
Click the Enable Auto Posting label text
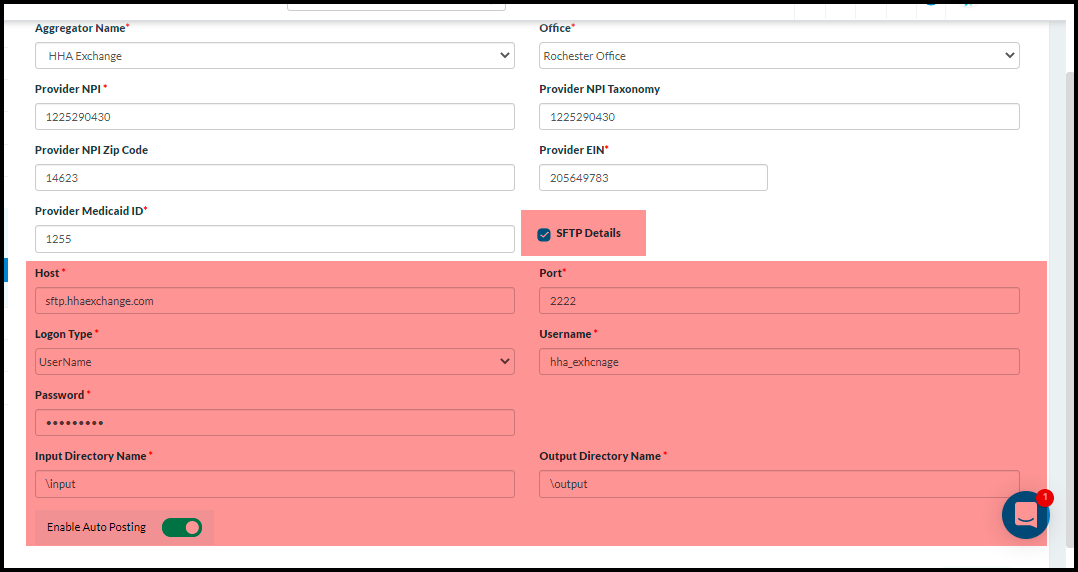pos(96,527)
